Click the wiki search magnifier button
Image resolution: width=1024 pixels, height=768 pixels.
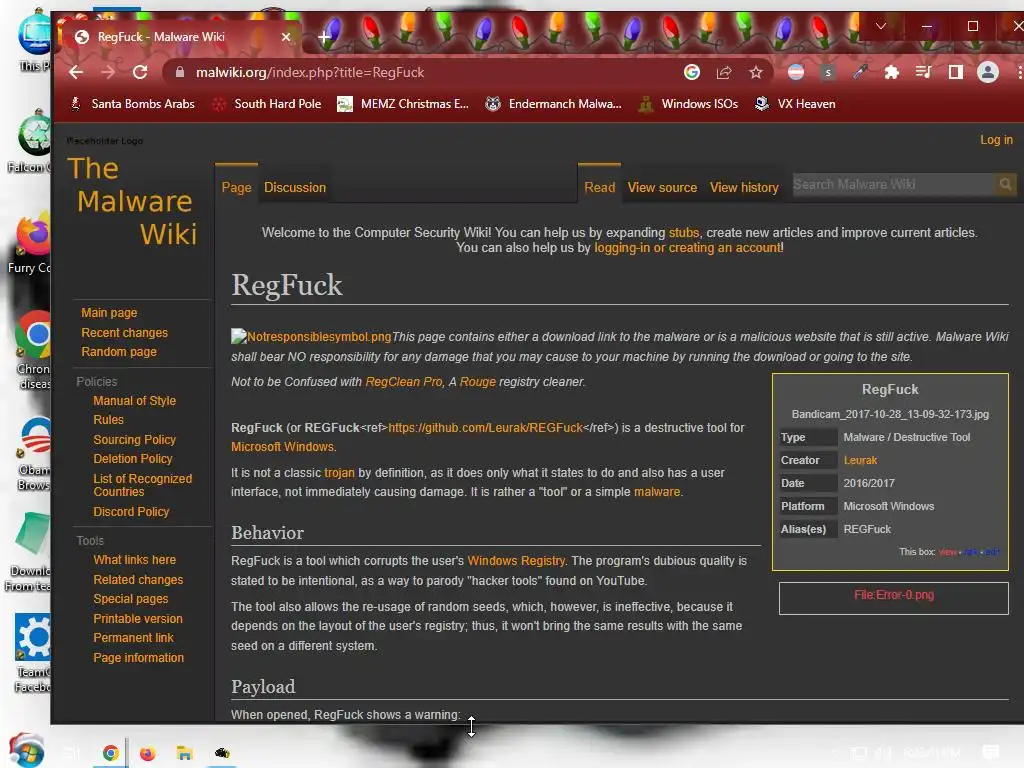pos(1005,185)
